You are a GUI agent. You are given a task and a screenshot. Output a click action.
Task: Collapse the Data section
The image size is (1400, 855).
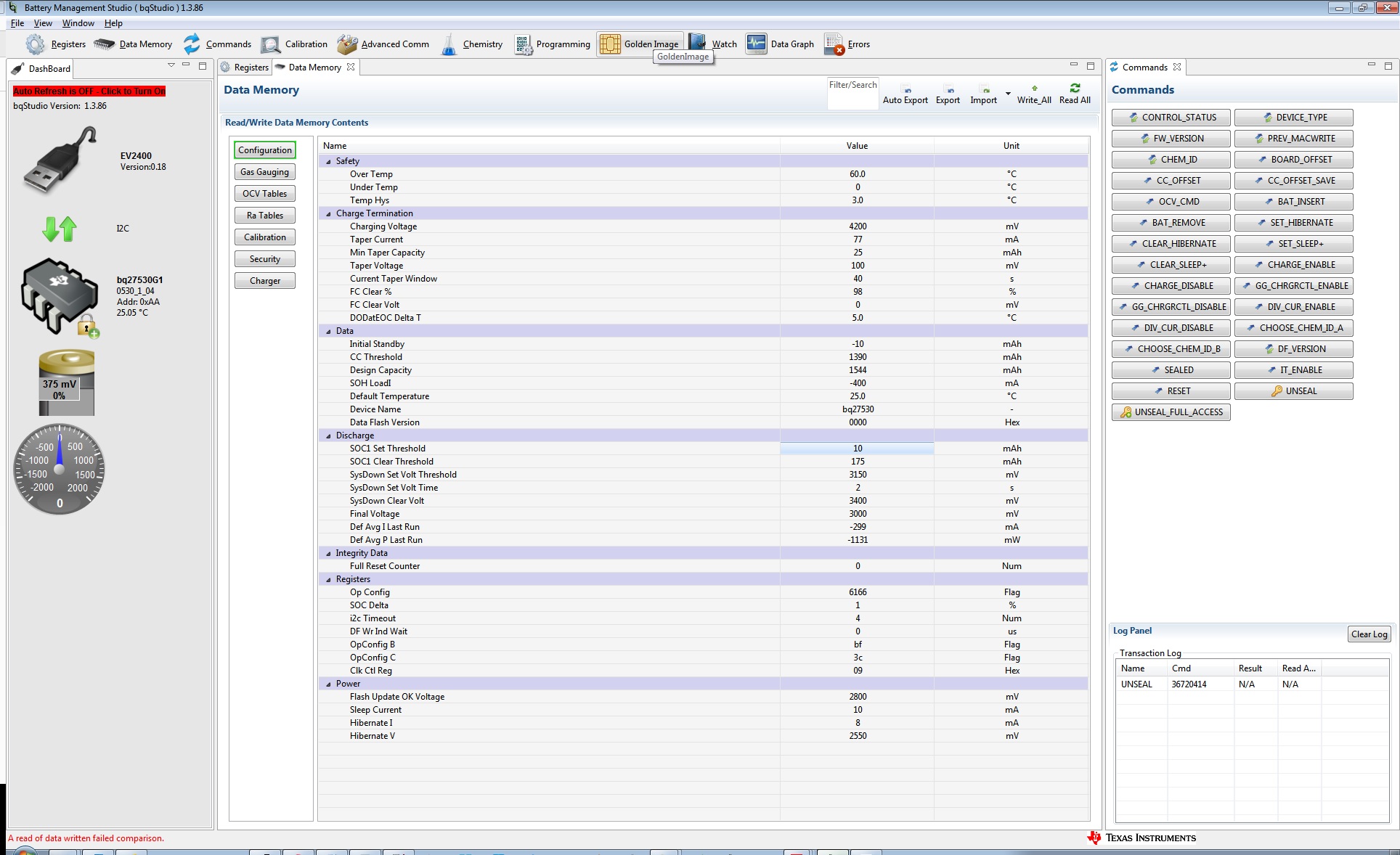coord(328,332)
